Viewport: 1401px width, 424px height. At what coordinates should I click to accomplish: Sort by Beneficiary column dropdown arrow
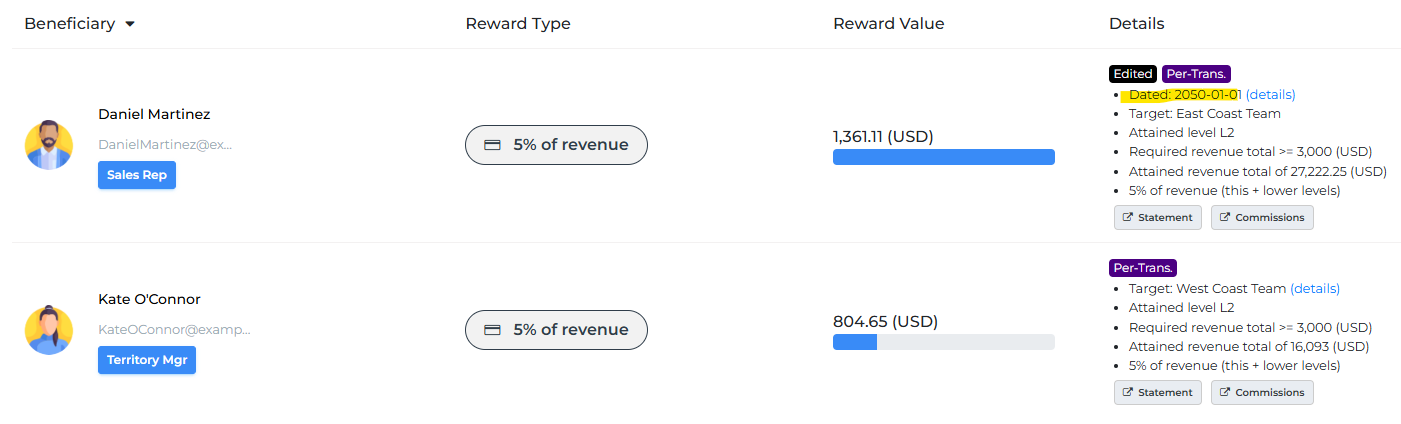(130, 24)
